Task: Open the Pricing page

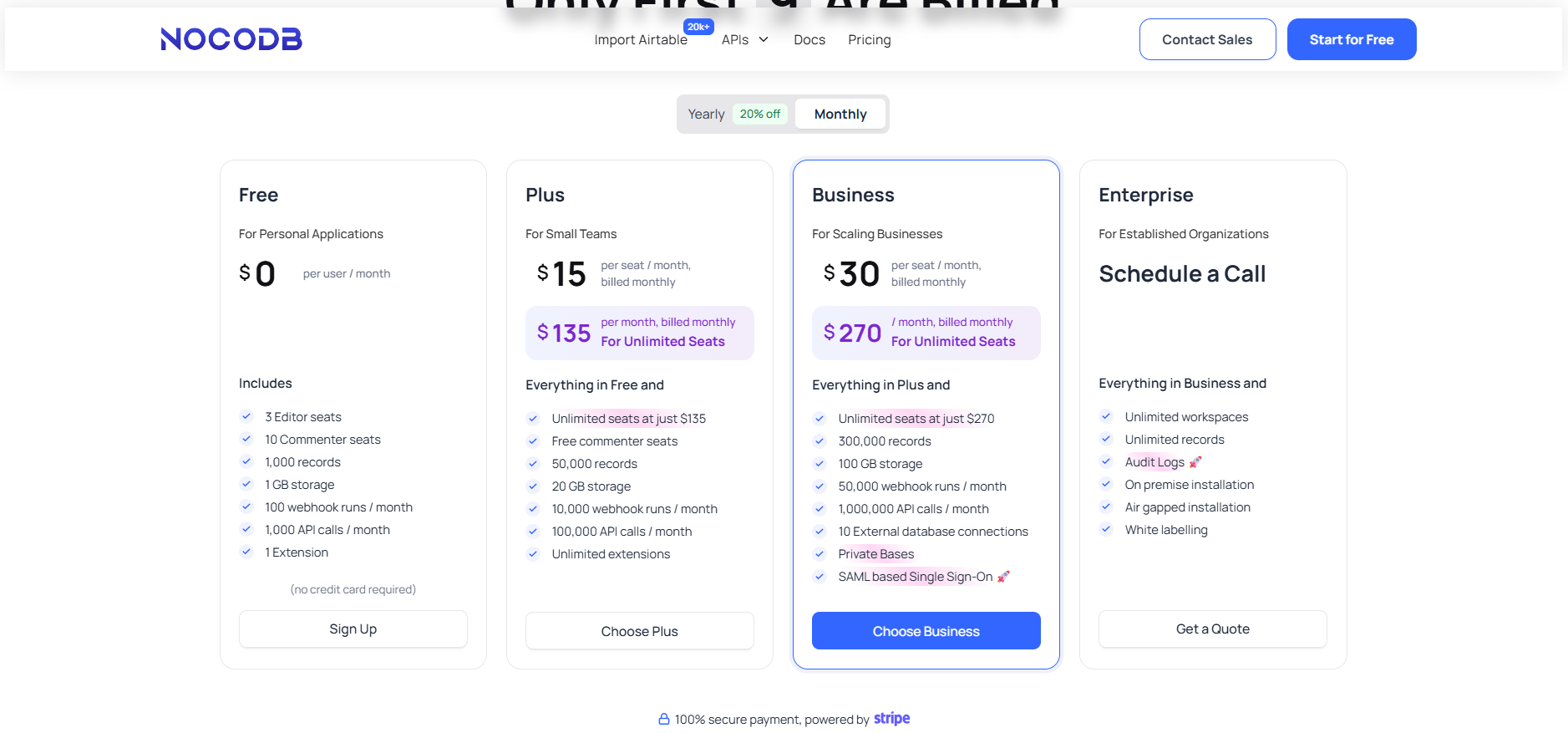Action: click(869, 40)
